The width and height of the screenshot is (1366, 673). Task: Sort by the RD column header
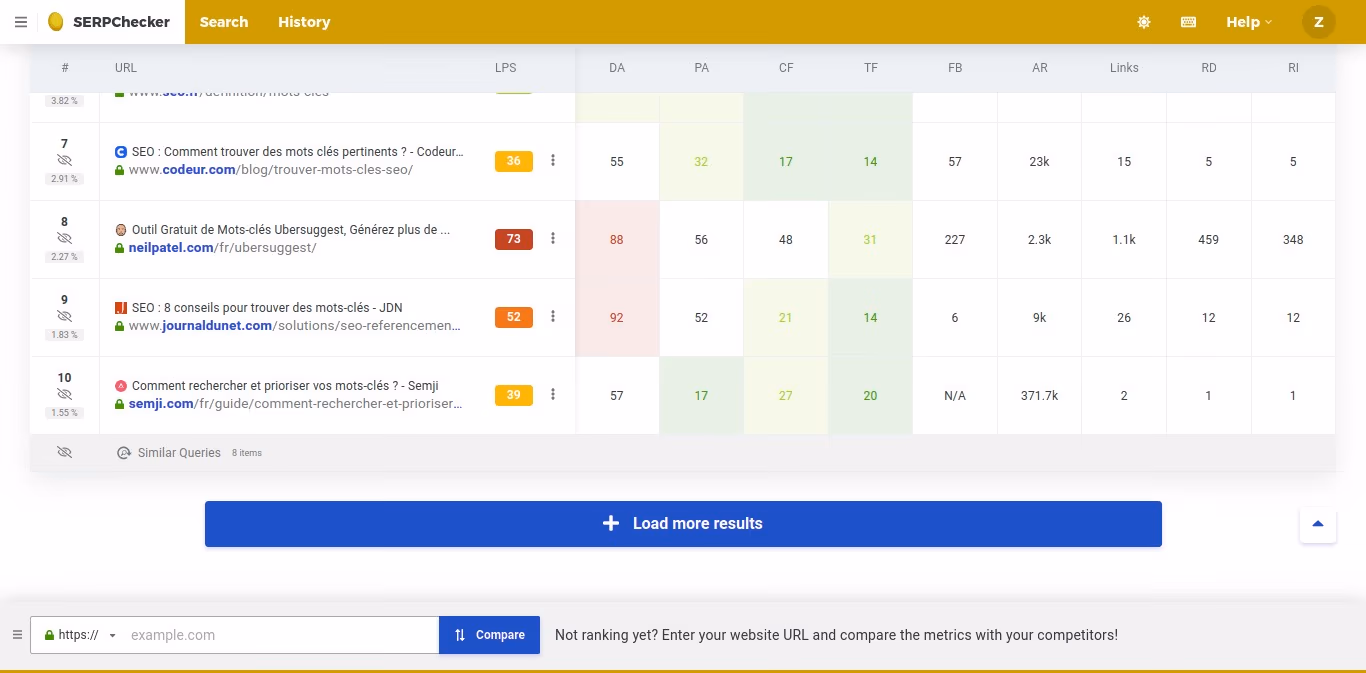[1209, 68]
